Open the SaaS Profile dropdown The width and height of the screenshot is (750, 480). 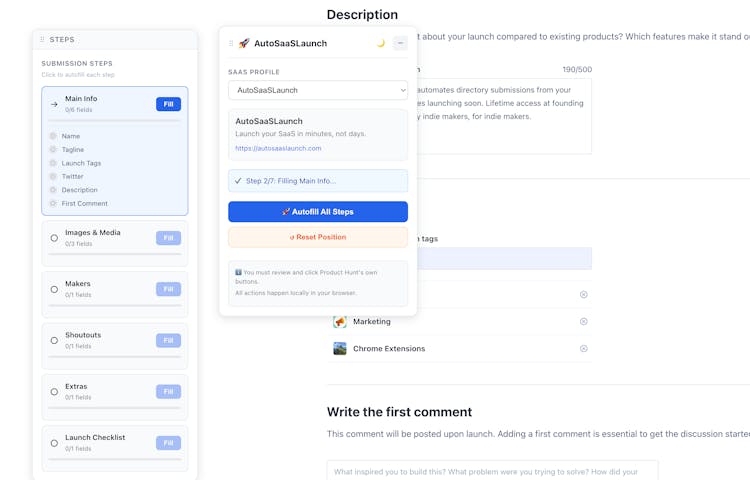click(x=318, y=90)
